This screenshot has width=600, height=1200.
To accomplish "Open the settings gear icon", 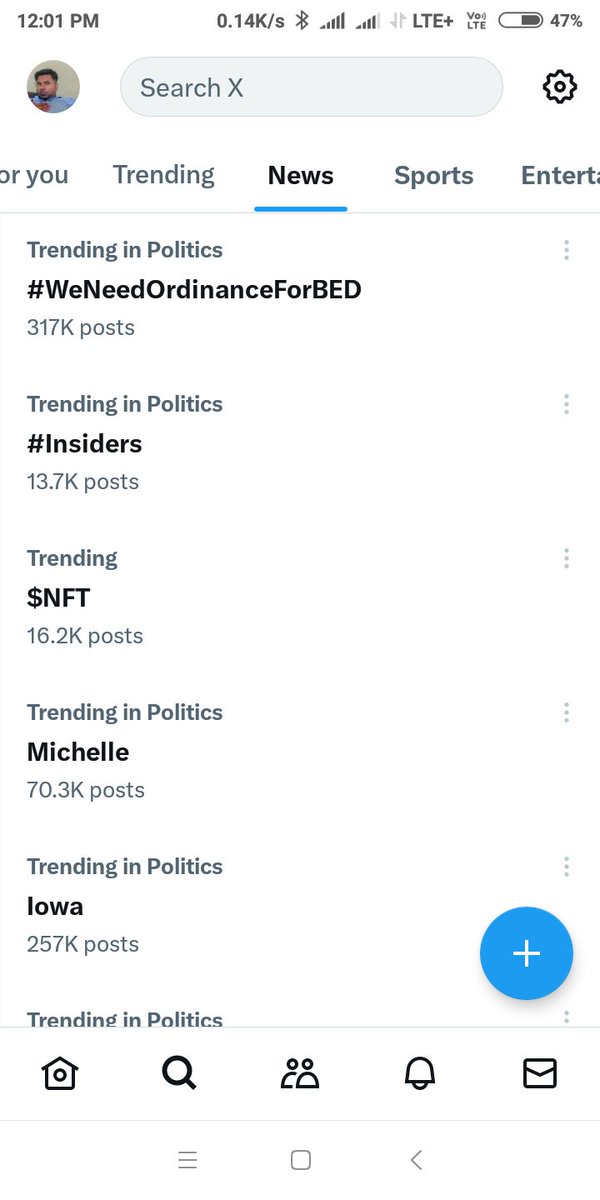I will tap(560, 87).
